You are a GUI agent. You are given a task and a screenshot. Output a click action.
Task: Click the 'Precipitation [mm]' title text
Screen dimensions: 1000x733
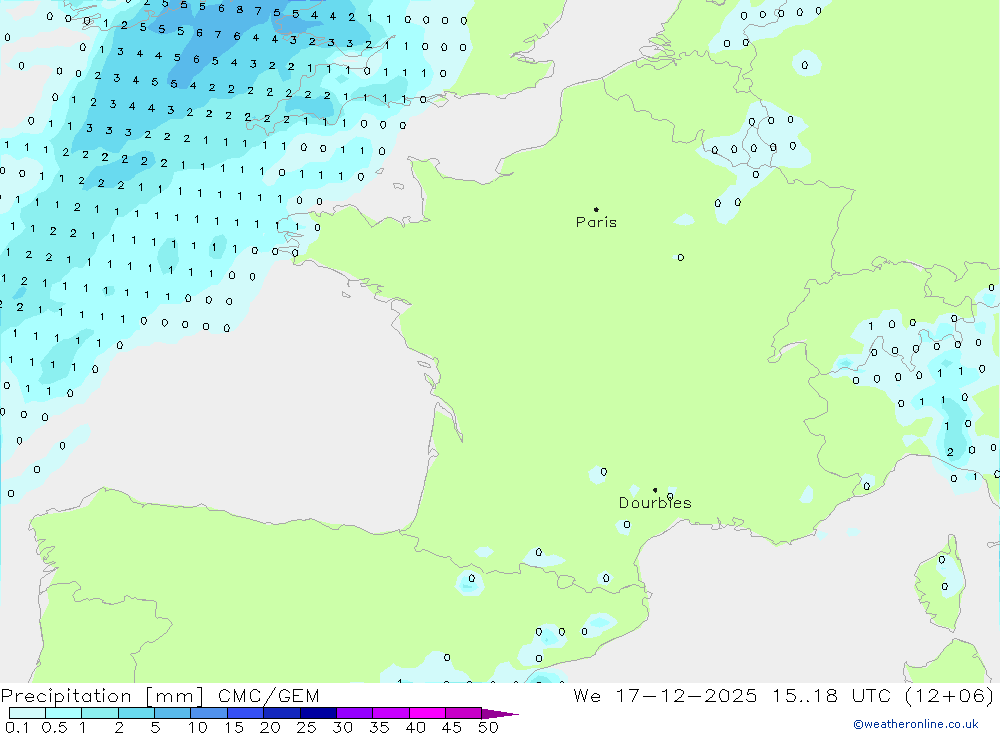point(103,696)
